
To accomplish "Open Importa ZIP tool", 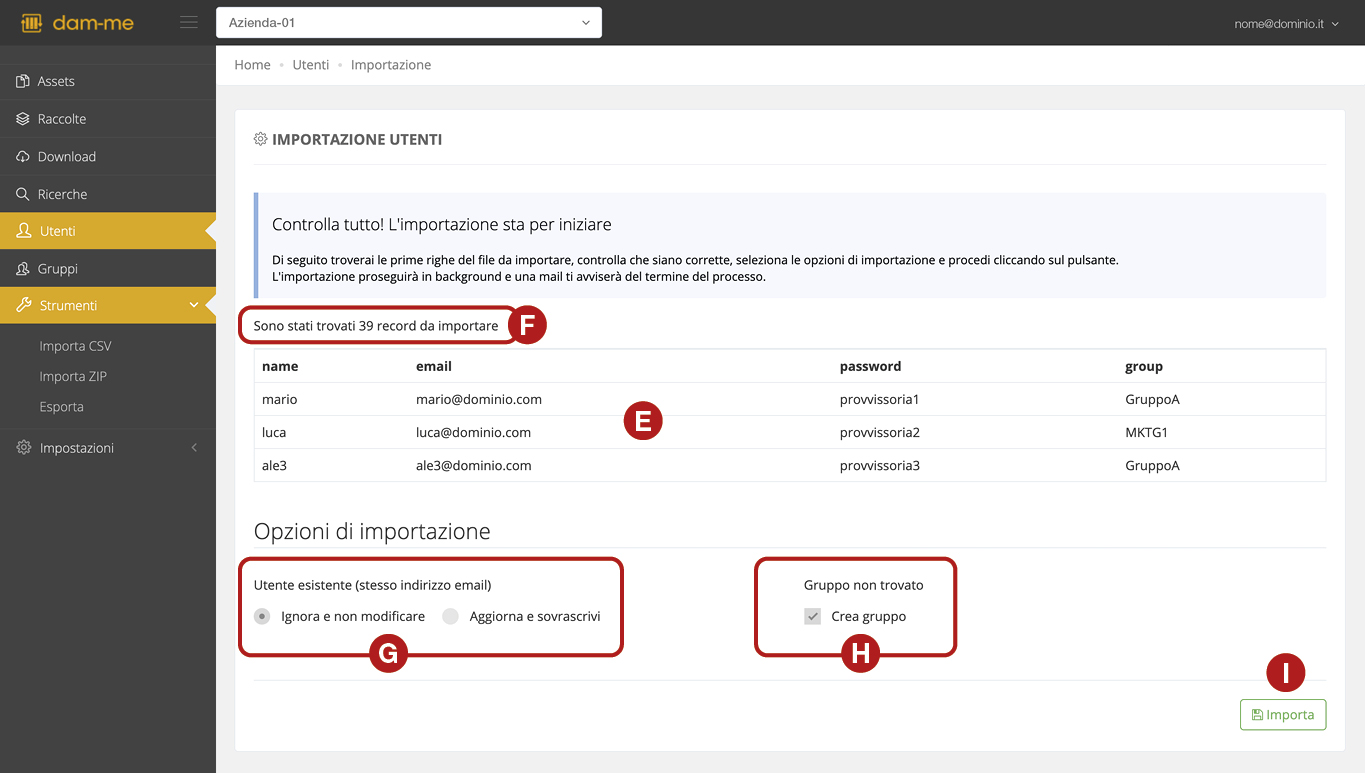I will [73, 376].
